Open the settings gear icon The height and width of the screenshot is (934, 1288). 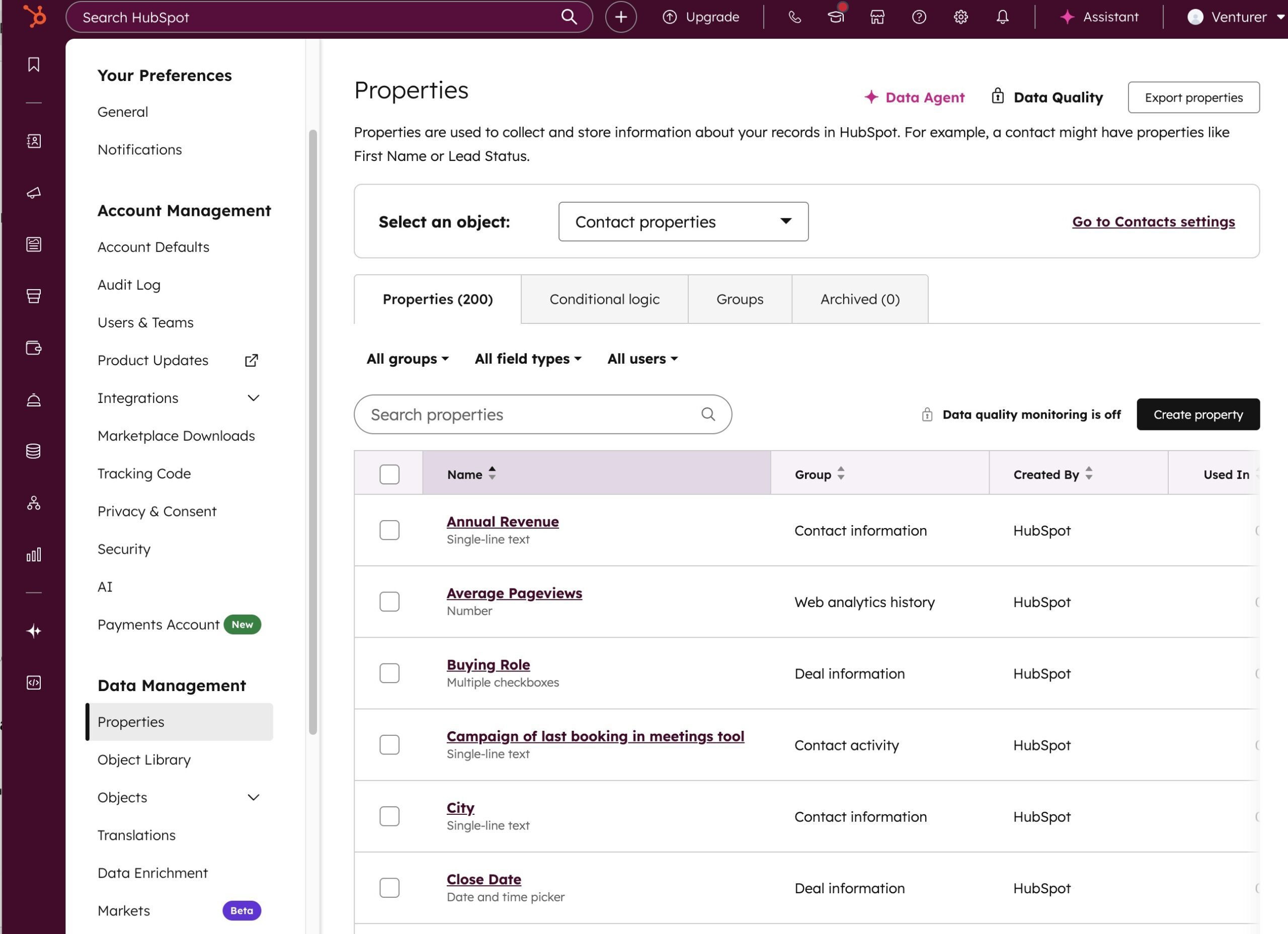tap(960, 17)
